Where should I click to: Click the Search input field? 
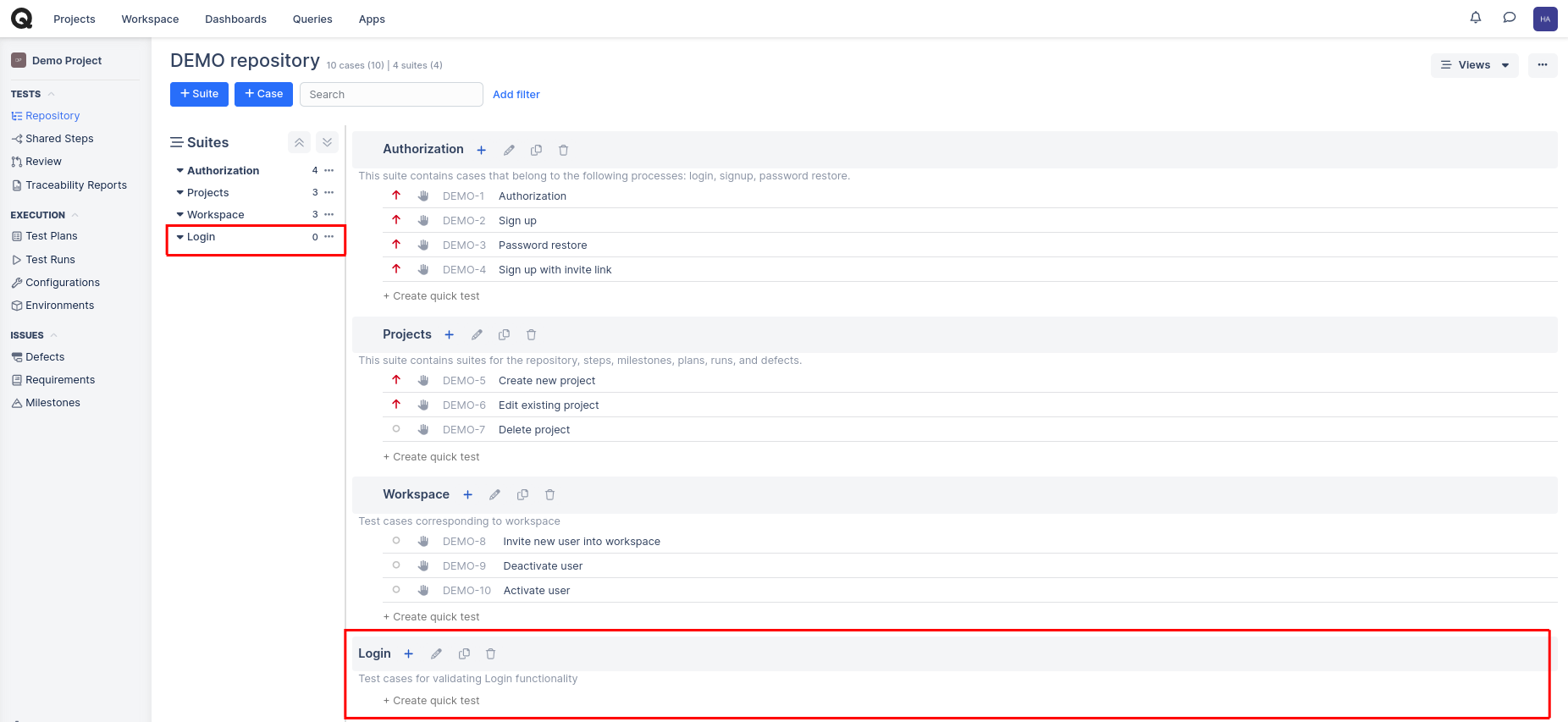click(391, 95)
